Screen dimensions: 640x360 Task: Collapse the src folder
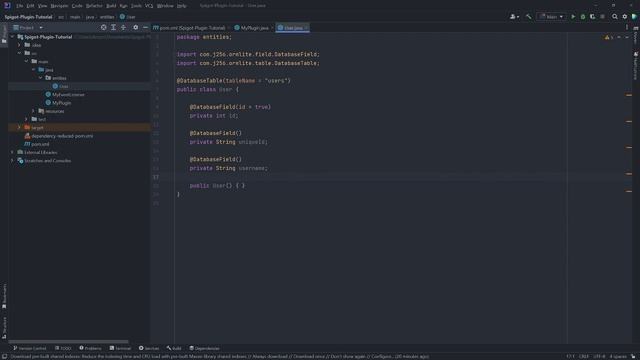(19, 53)
